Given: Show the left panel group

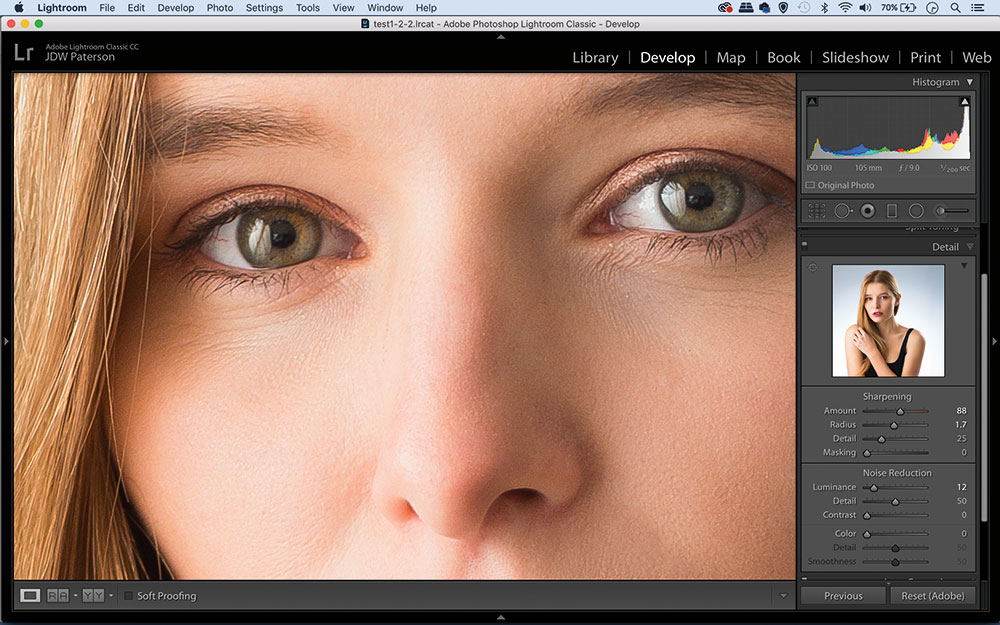Looking at the screenshot, I should [x=6, y=342].
